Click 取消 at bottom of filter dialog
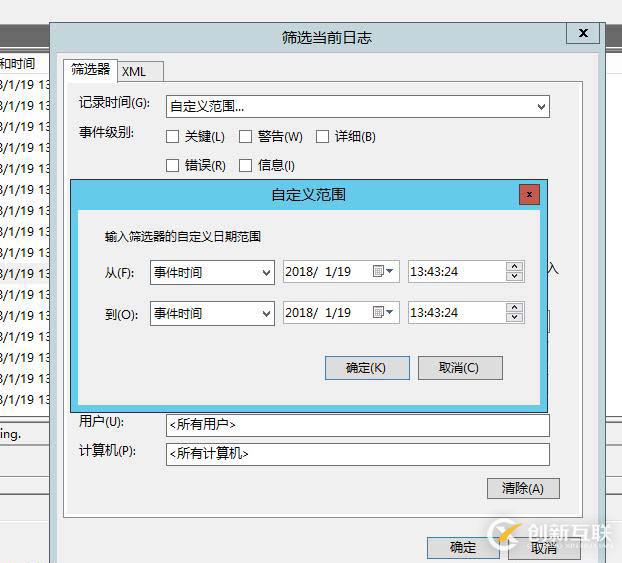 click(544, 548)
